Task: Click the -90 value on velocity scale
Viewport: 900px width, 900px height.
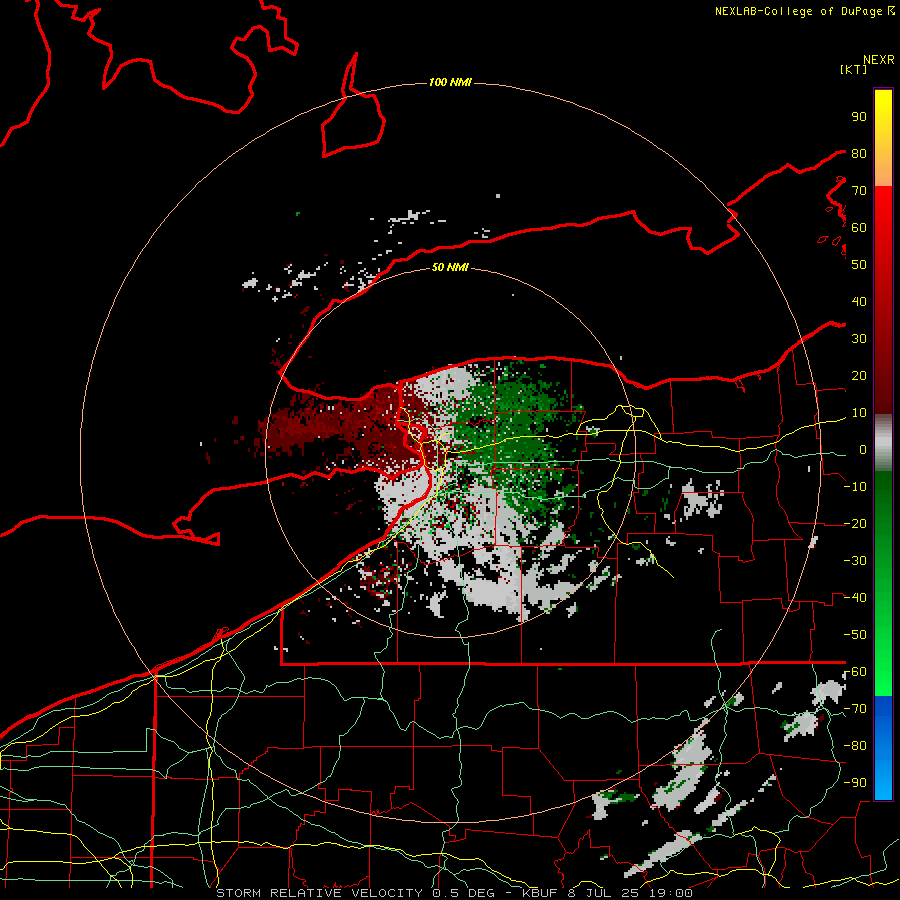Action: point(855,783)
